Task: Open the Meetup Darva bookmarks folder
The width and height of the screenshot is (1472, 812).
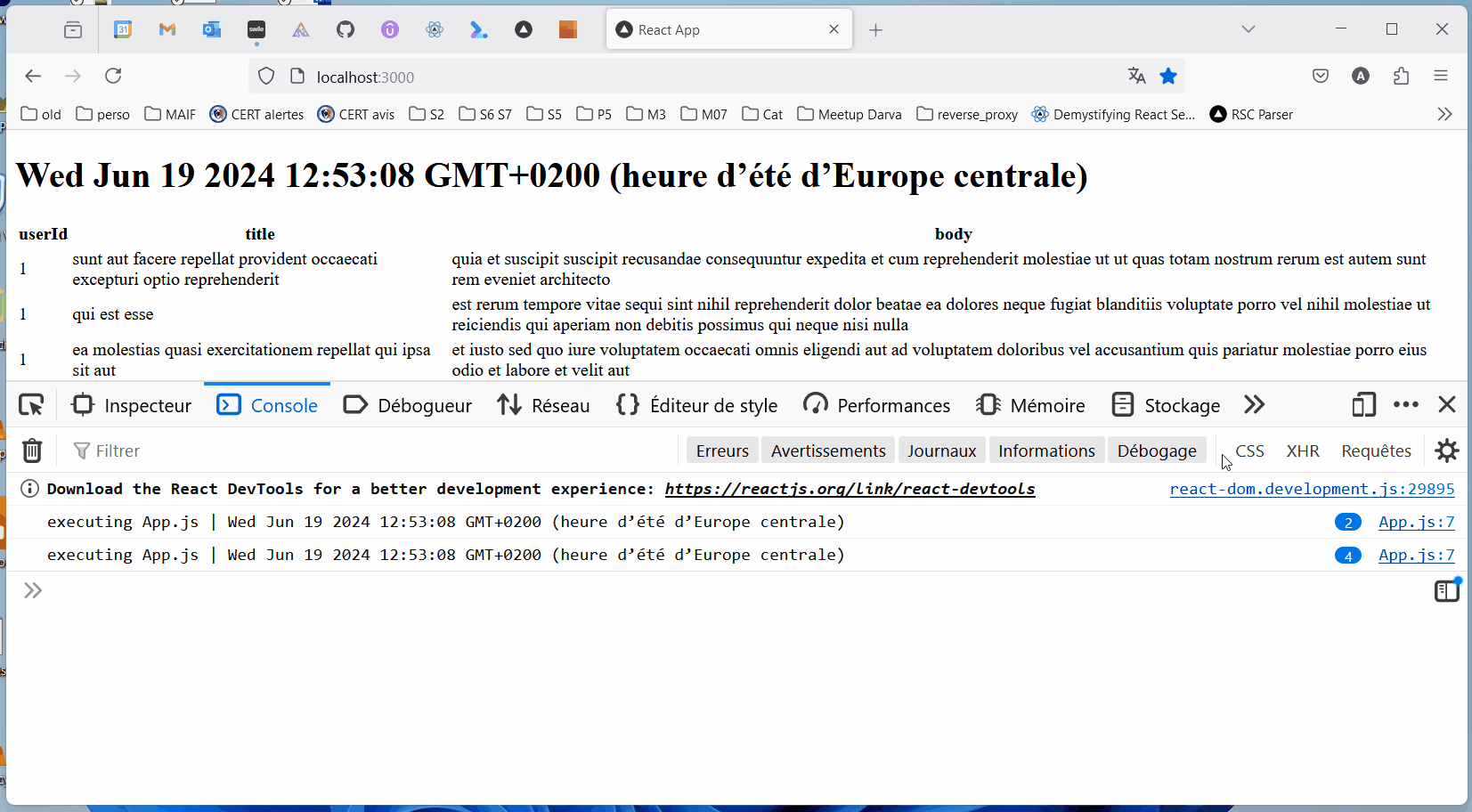Action: pyautogui.click(x=850, y=114)
